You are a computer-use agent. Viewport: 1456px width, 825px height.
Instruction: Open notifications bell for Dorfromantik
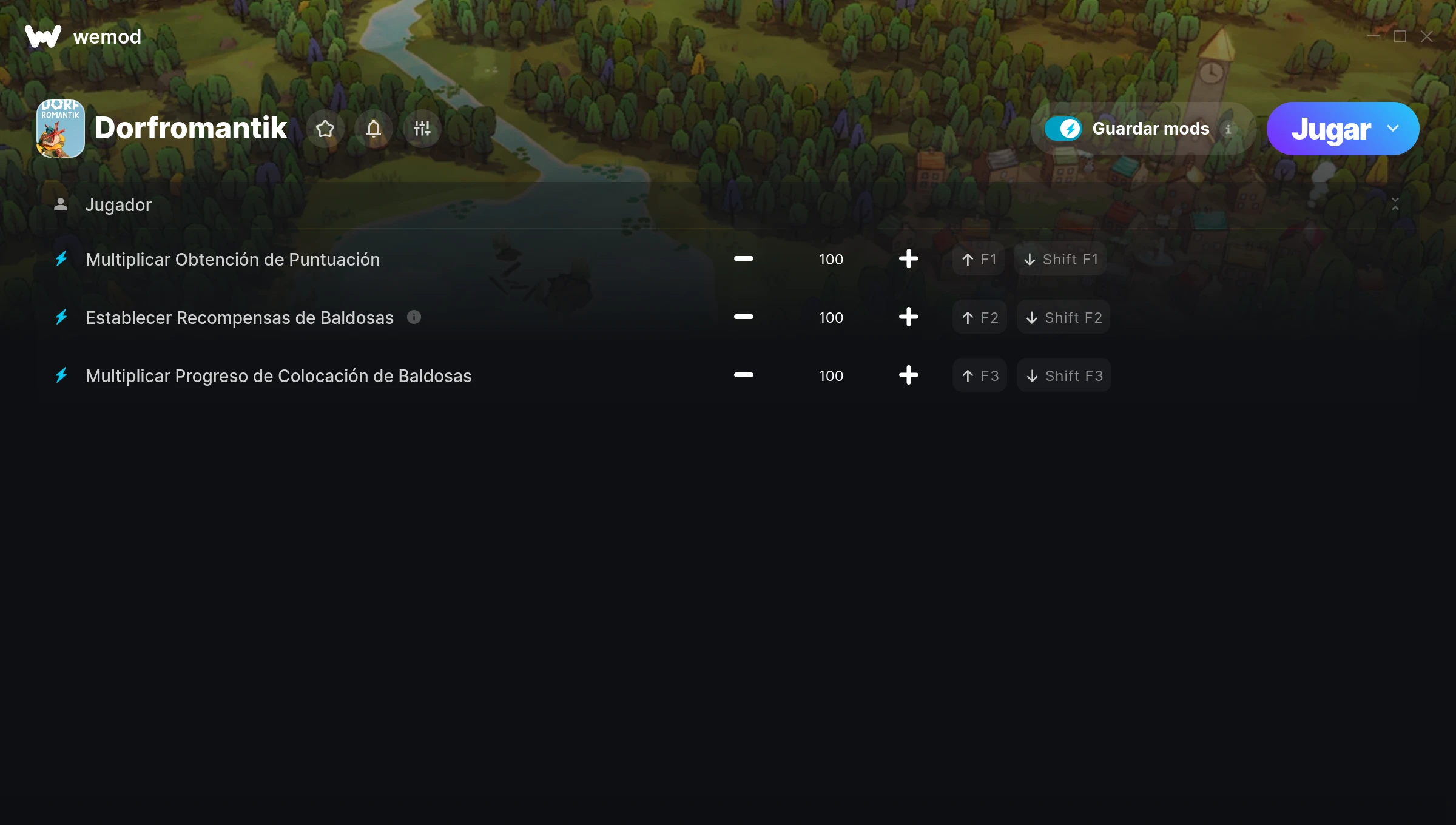[x=374, y=129]
